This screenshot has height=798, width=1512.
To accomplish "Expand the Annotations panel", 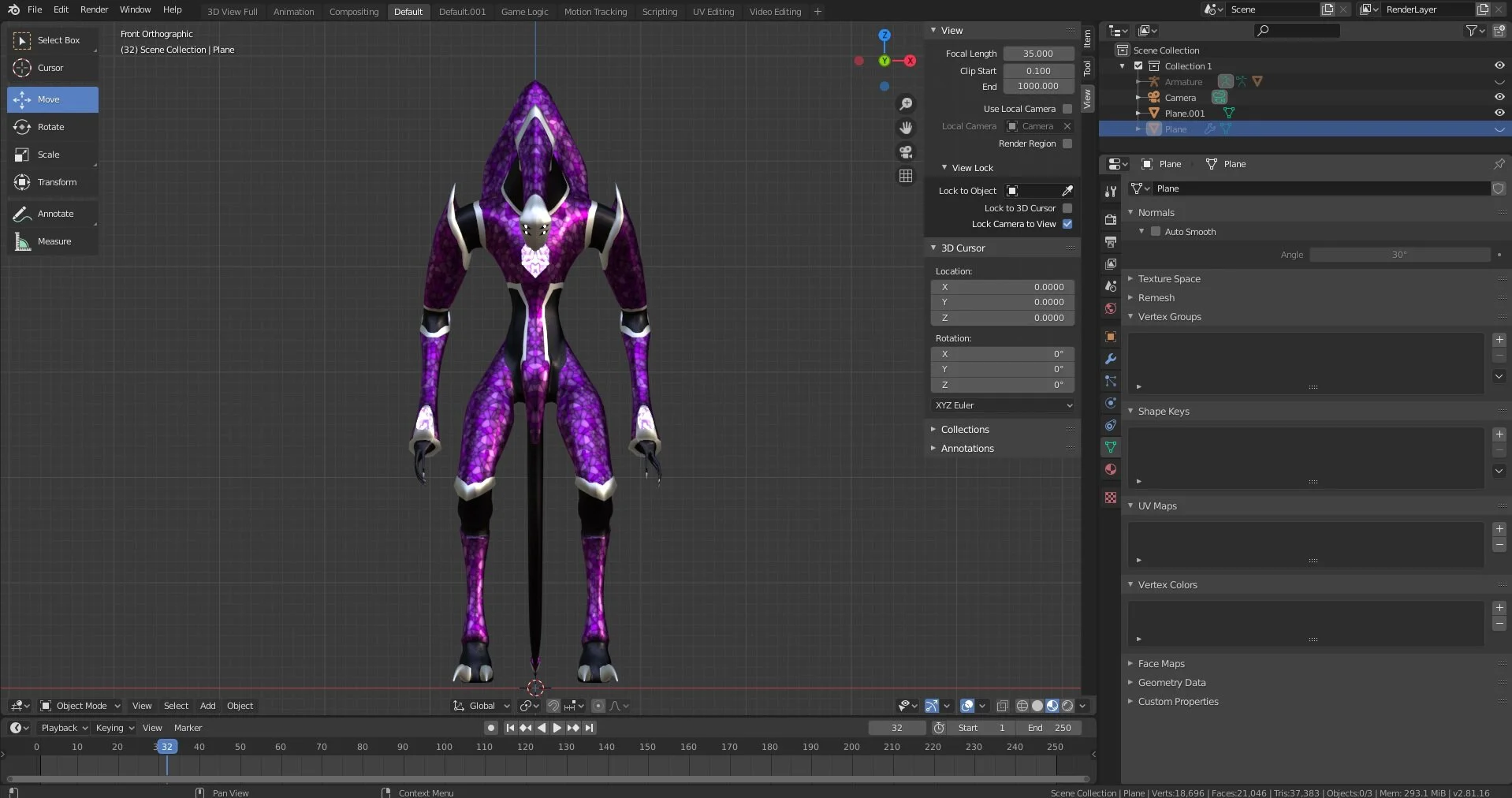I will tap(966, 449).
